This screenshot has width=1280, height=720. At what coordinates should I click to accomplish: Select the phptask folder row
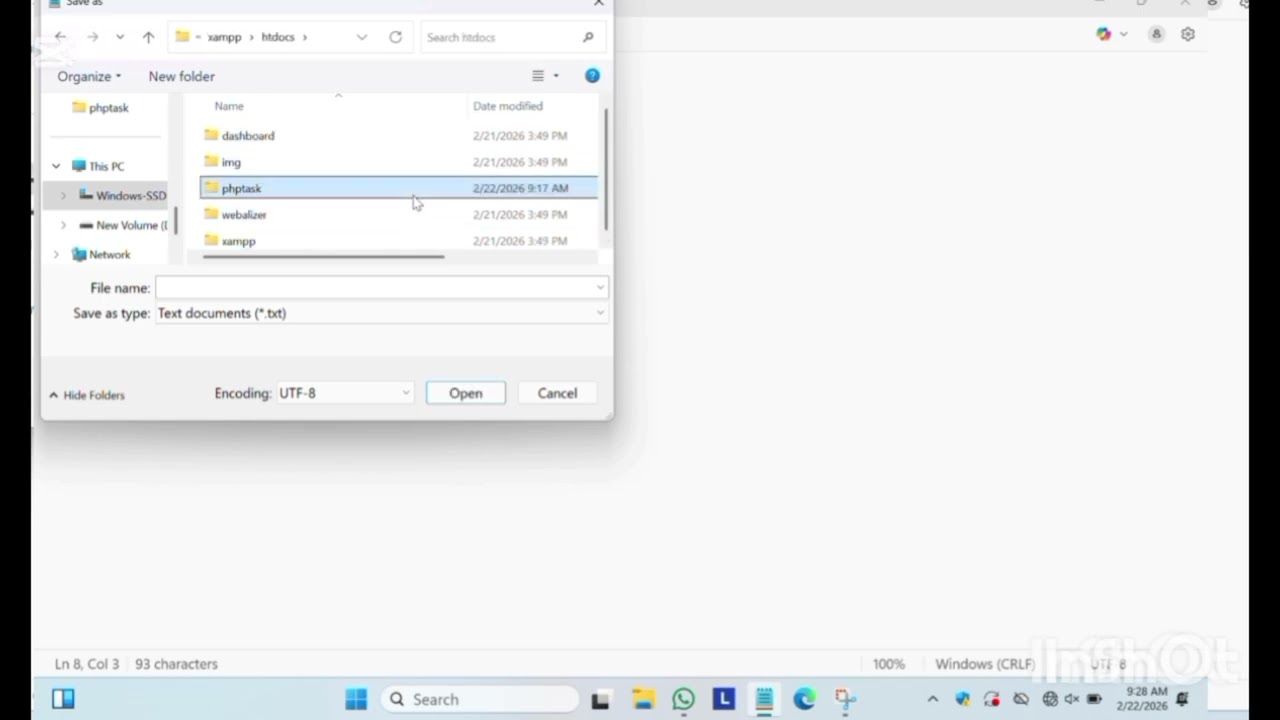[398, 188]
